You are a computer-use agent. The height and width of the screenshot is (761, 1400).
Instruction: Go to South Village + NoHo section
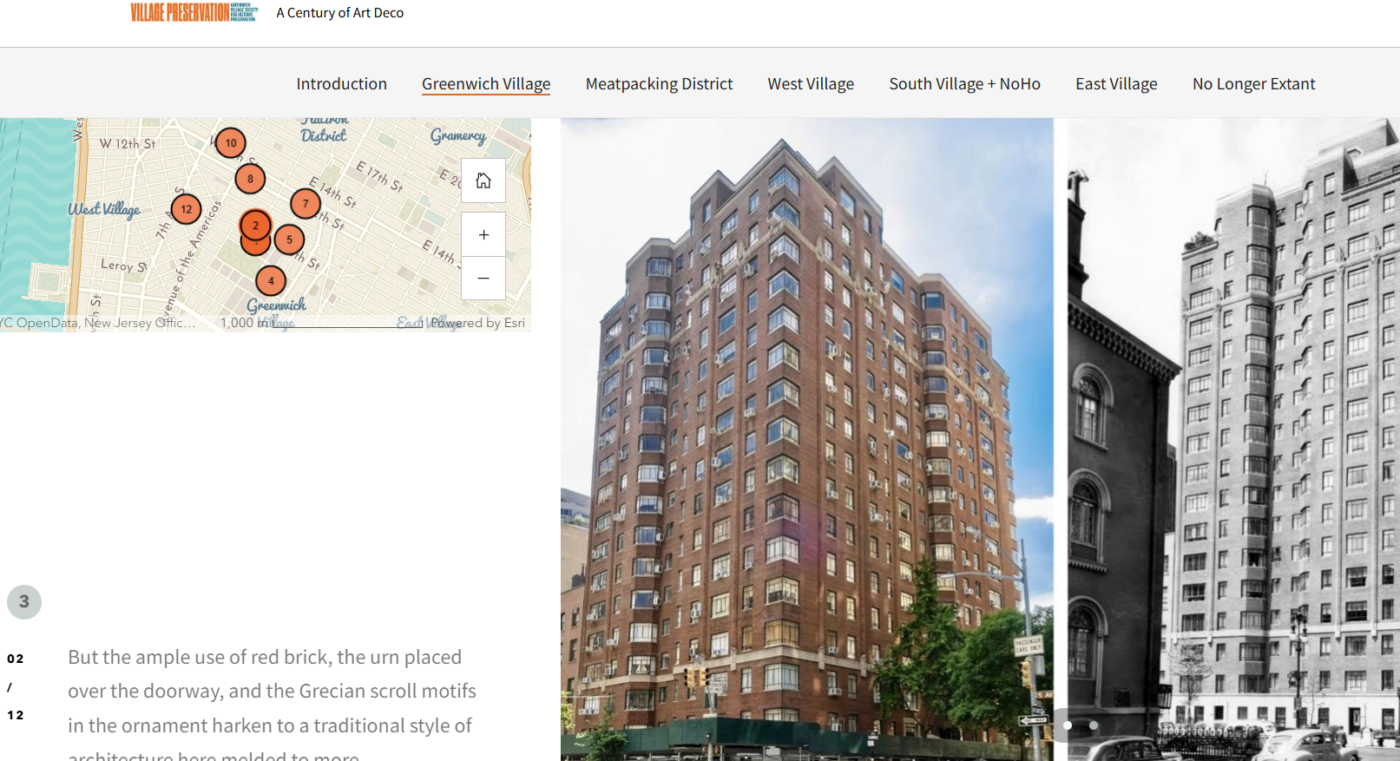965,84
